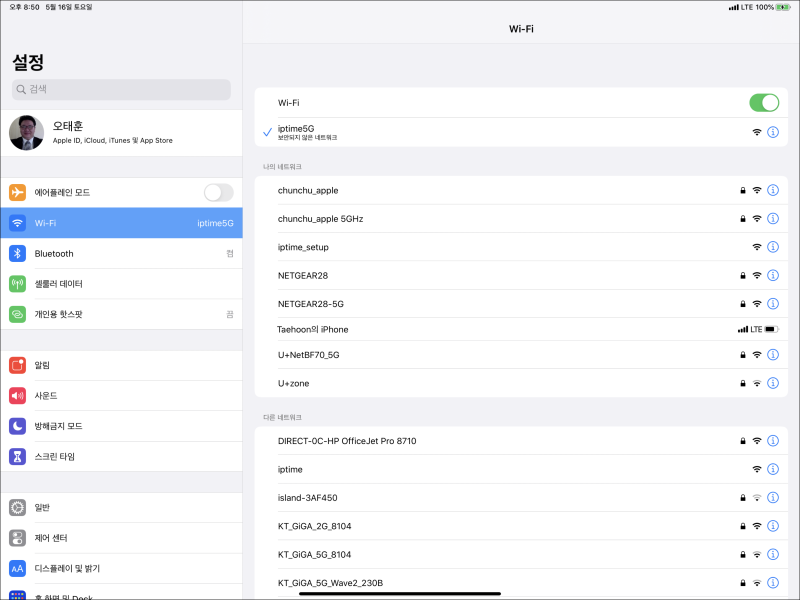
Task: Open info for U+zone network
Action: 773,383
